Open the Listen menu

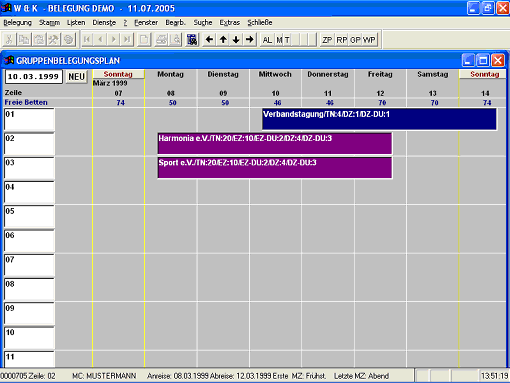click(x=76, y=23)
